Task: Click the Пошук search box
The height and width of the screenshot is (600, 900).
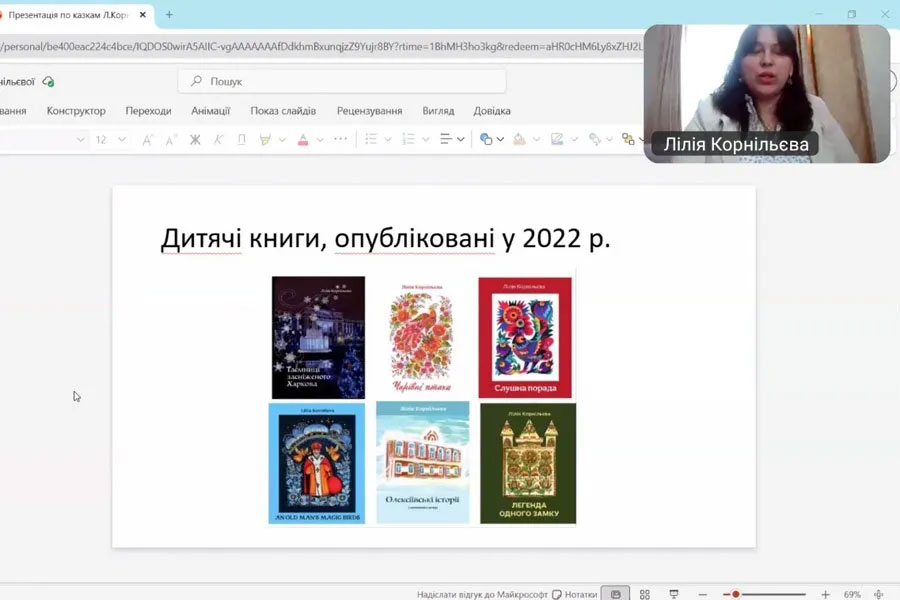Action: (x=342, y=82)
